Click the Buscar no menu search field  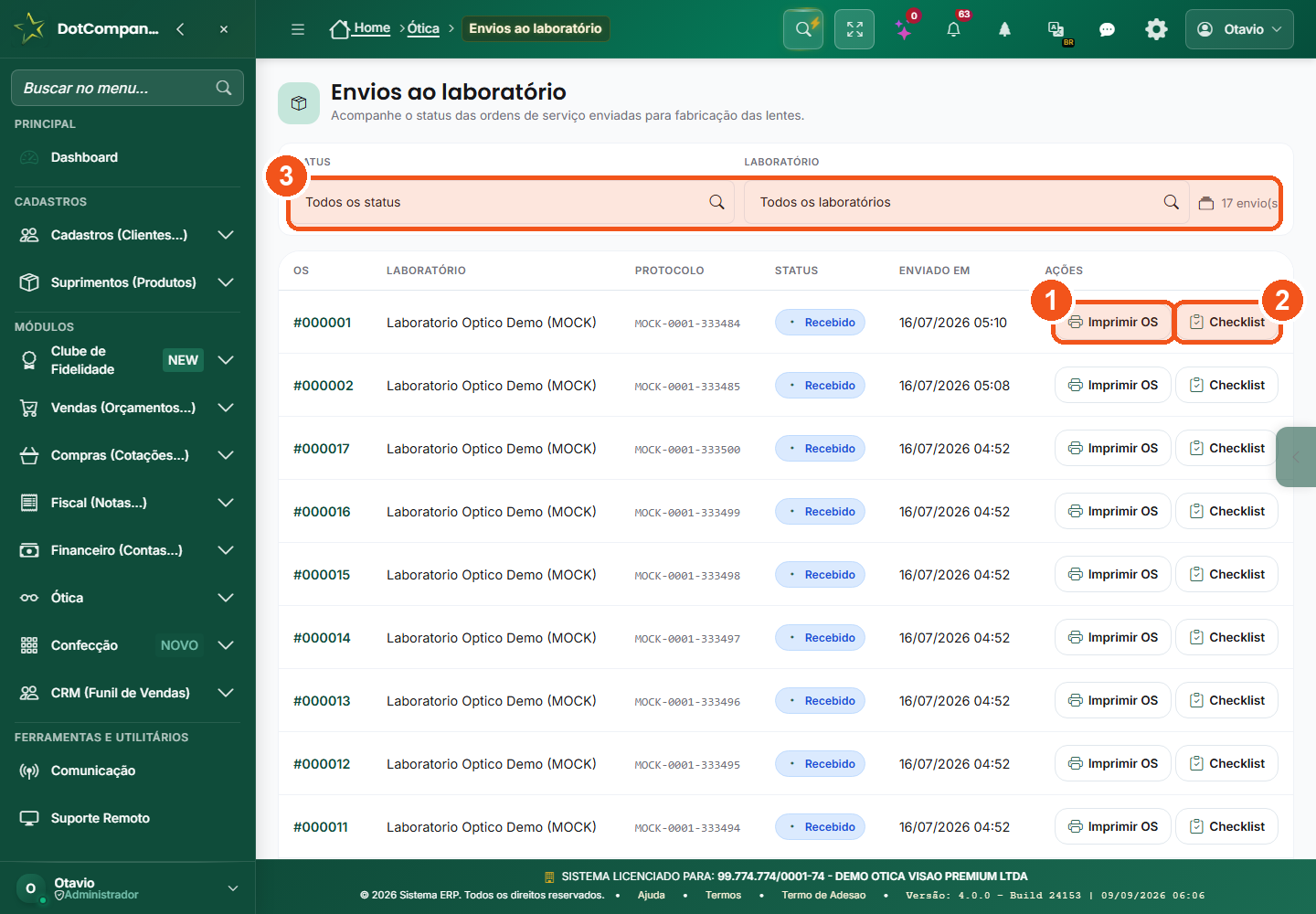pyautogui.click(x=127, y=88)
